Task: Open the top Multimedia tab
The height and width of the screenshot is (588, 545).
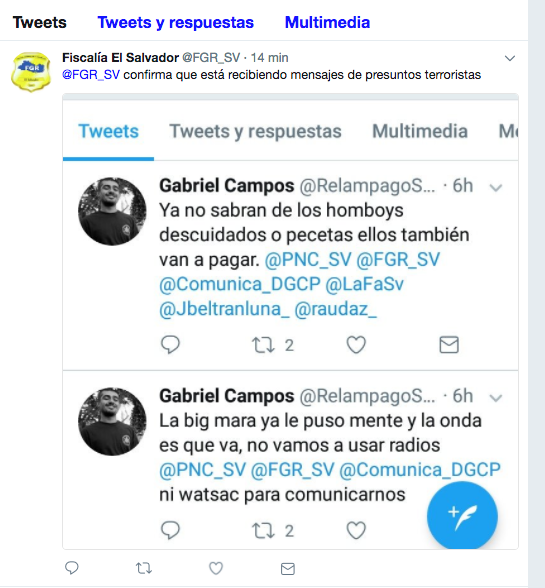Action: coord(327,22)
